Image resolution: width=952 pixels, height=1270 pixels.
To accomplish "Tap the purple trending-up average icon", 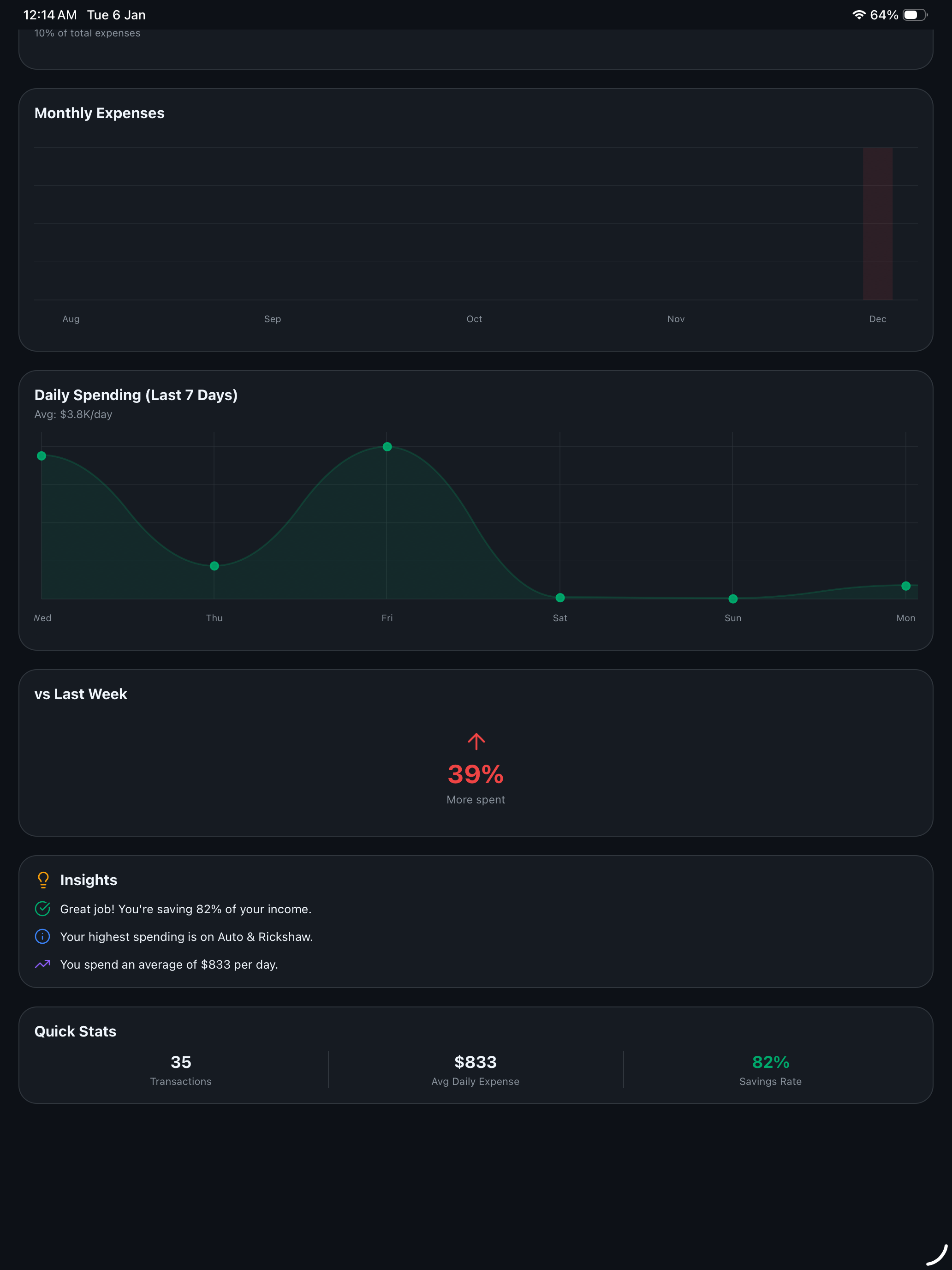I will coord(42,964).
